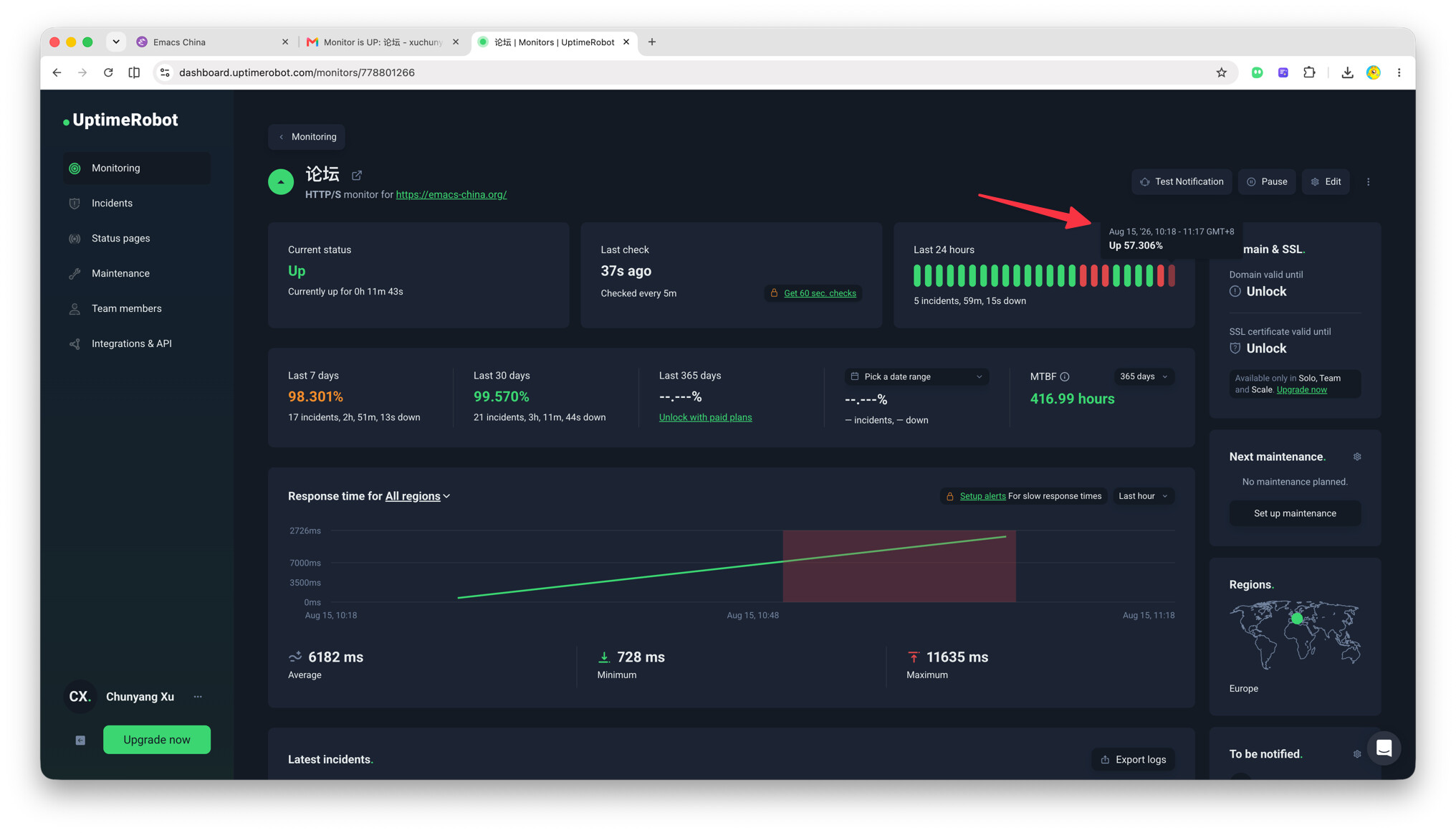This screenshot has width=1456, height=833.
Task: Click the last red bar in Last 24 hours
Action: [x=1172, y=276]
